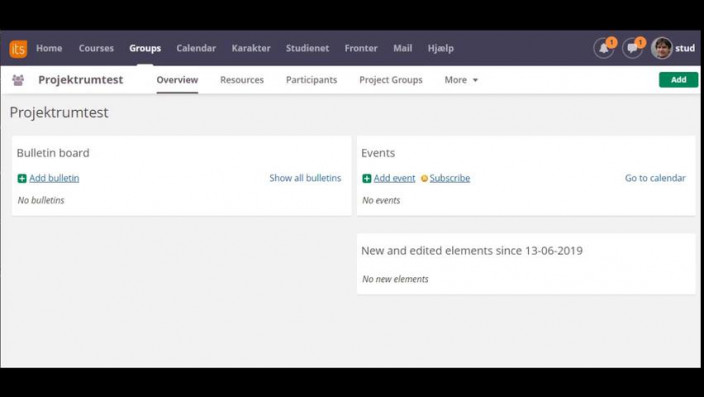
Task: Click the yellow Subscribe feed icon
Action: tap(424, 178)
